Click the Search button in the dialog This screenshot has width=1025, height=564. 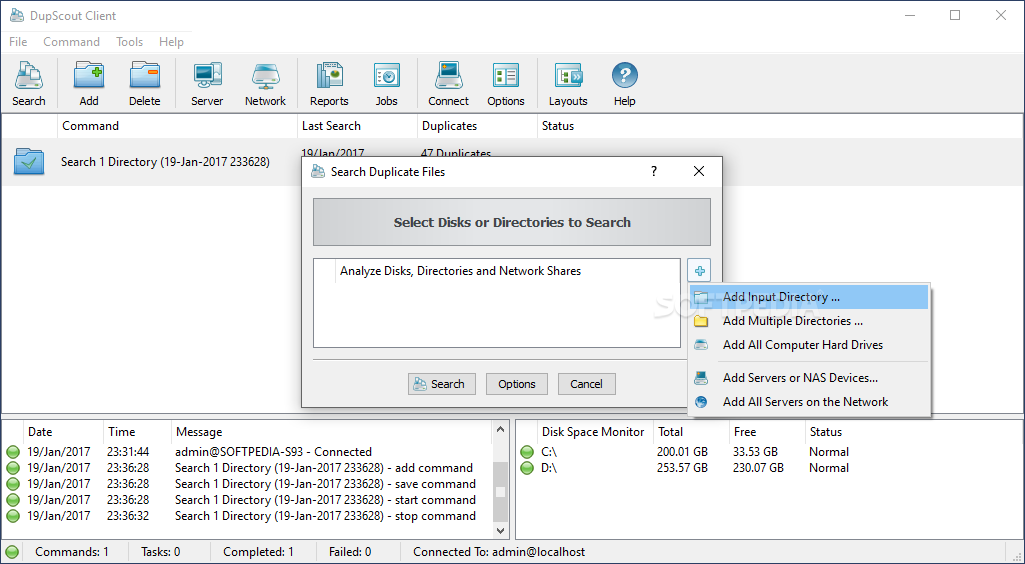(x=442, y=384)
